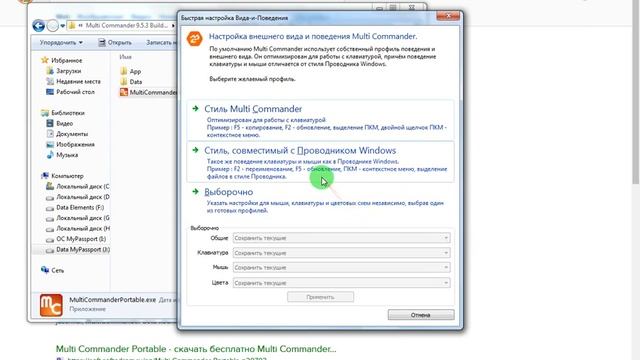This screenshot has height=360, width=640.
Task: Select the Data Elements (F:) drive
Action: pyautogui.click(x=80, y=208)
